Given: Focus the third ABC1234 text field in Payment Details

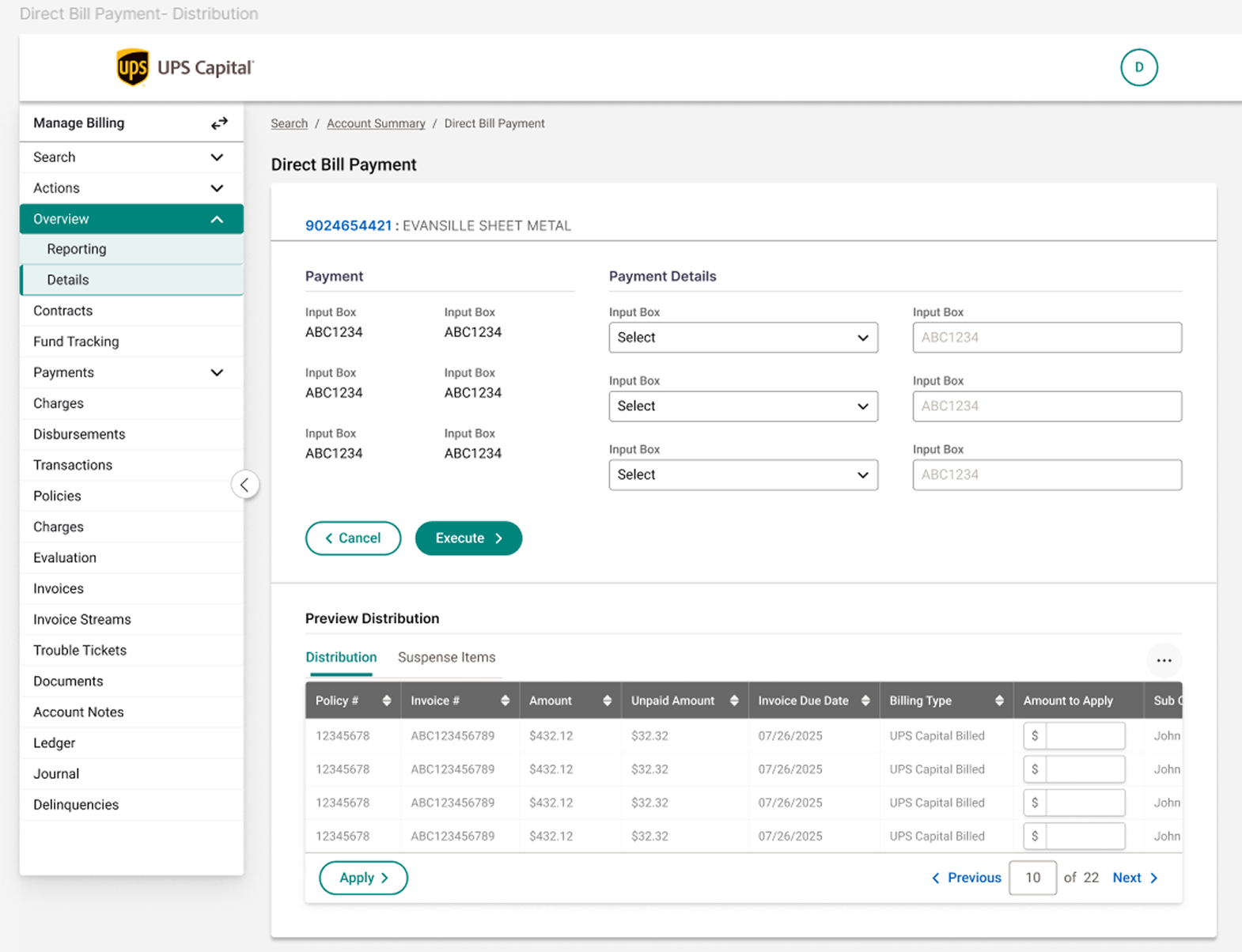Looking at the screenshot, I should (x=1047, y=475).
